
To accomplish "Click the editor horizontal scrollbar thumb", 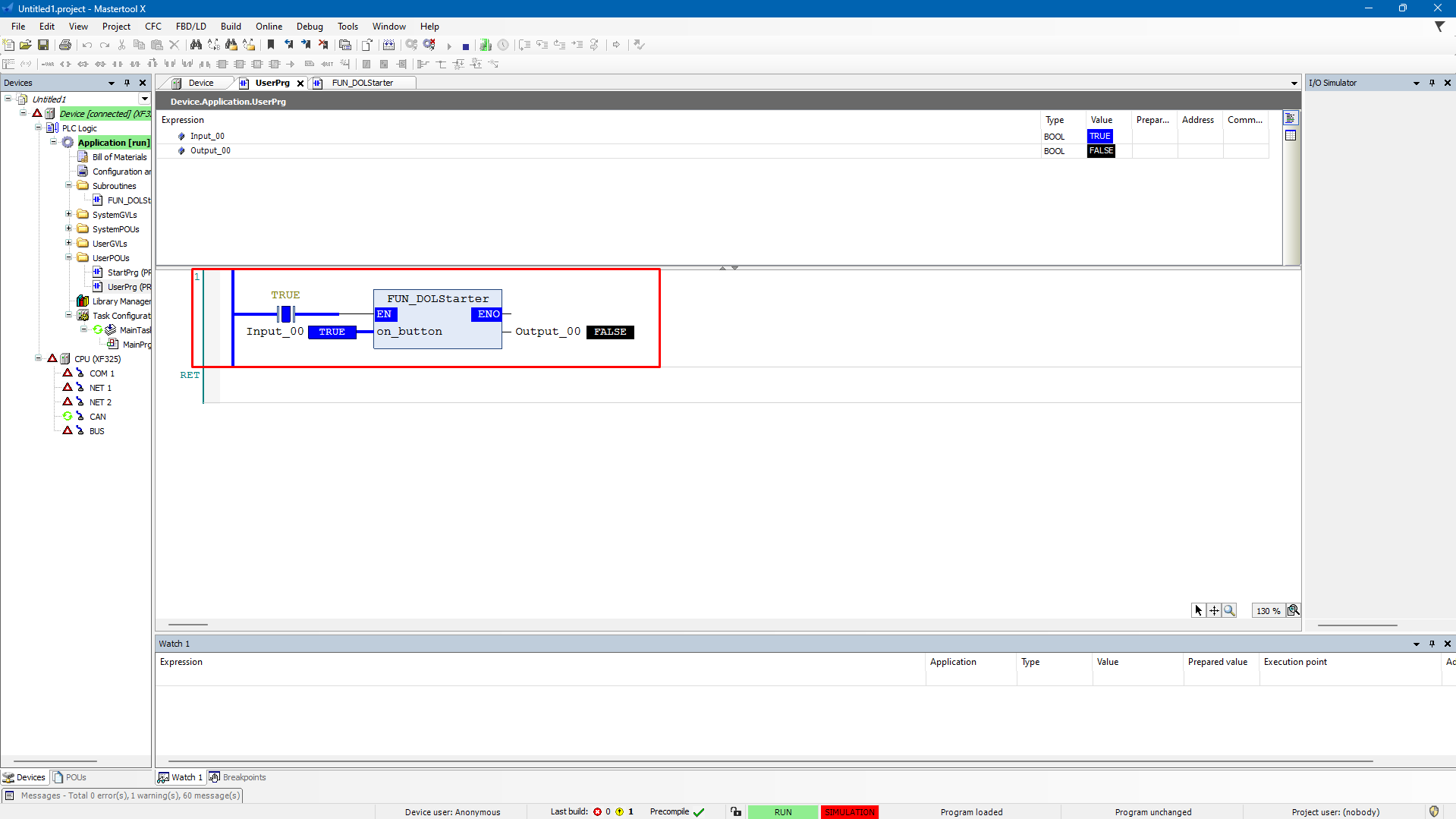I will click(x=188, y=625).
